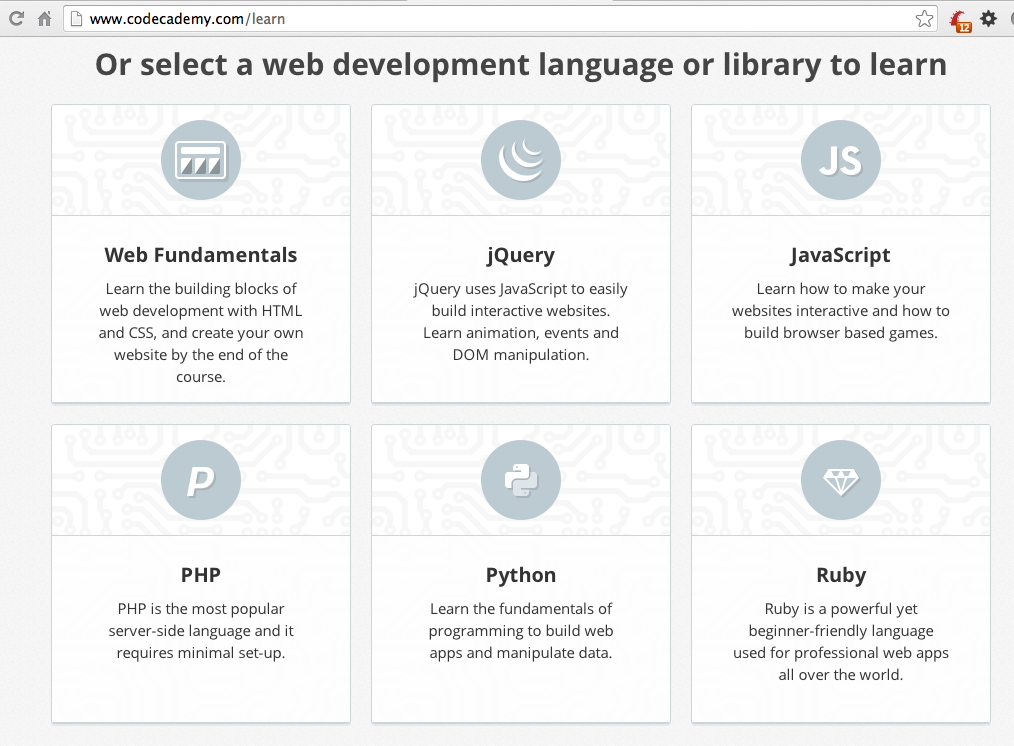
Task: Click the description 'Learn the building blocks of web development'
Action: coord(200,332)
